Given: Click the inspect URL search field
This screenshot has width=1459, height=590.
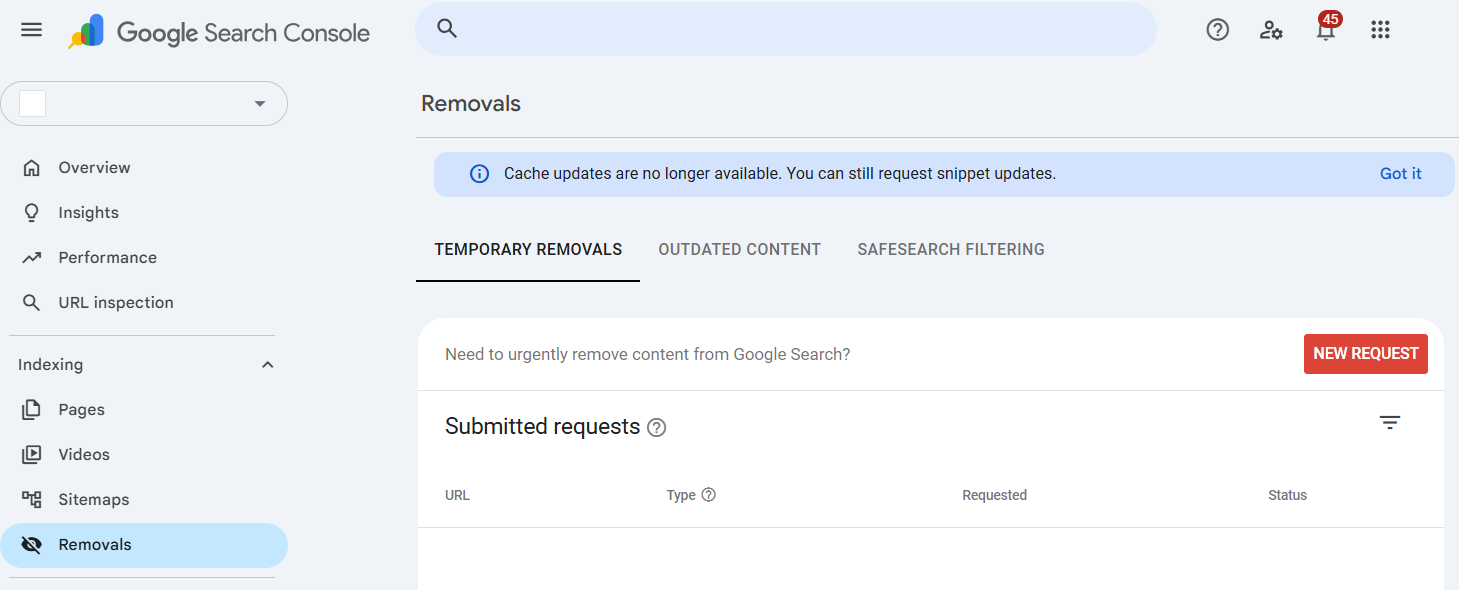Looking at the screenshot, I should pos(786,29).
